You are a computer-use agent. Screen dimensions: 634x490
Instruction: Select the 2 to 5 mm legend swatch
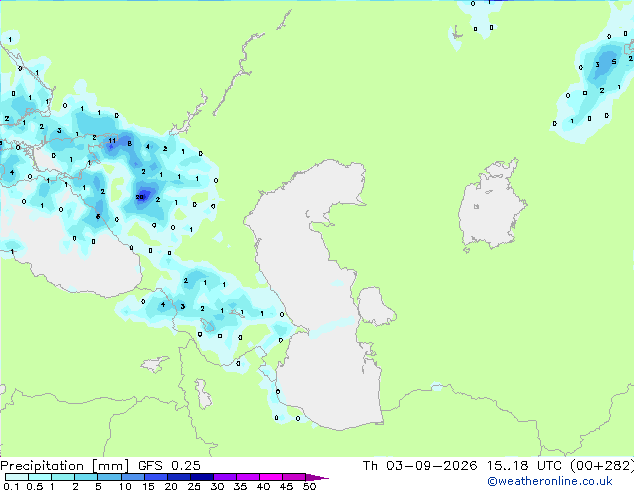point(86,477)
